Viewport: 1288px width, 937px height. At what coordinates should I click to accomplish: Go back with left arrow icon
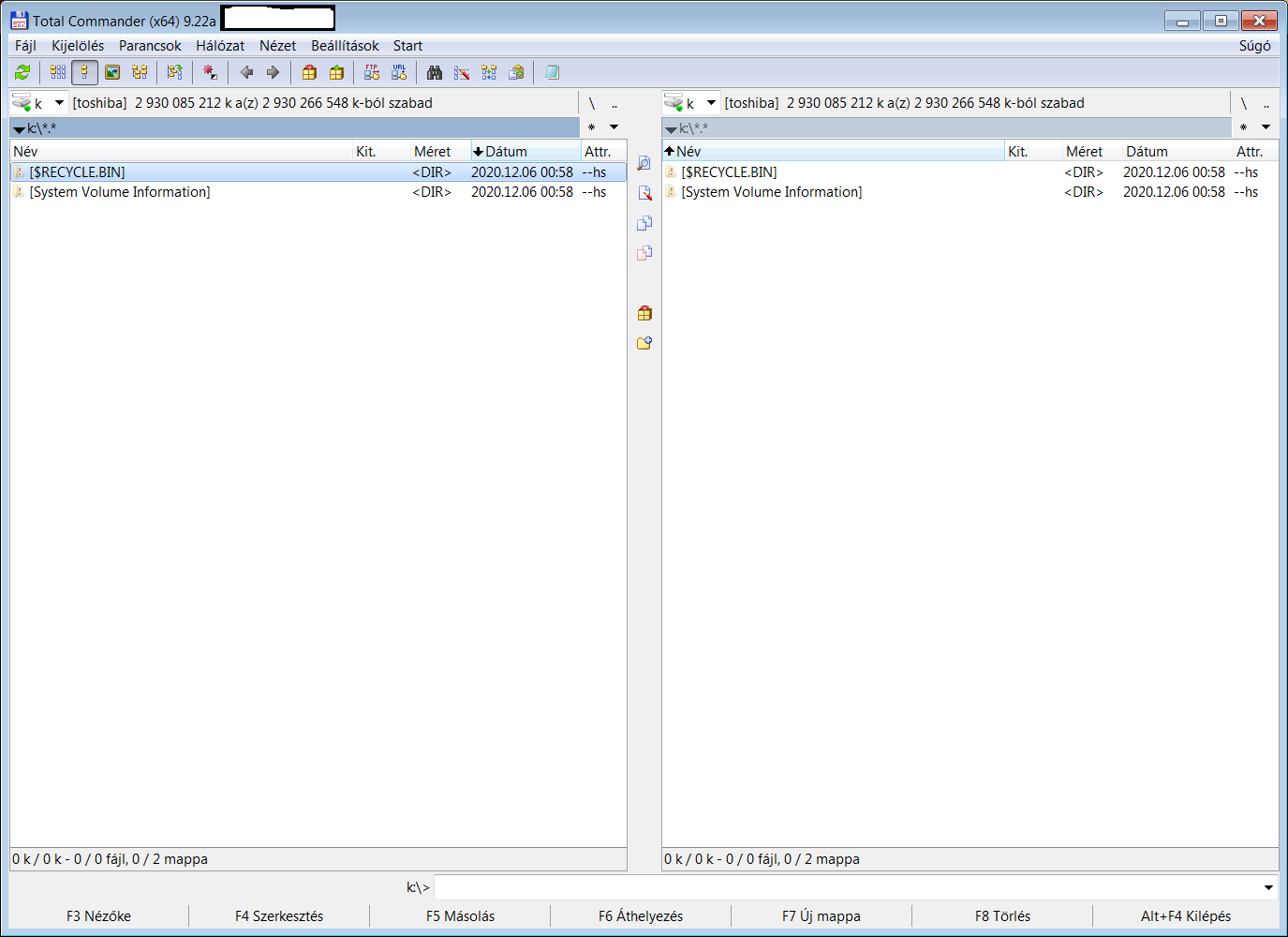coord(246,72)
